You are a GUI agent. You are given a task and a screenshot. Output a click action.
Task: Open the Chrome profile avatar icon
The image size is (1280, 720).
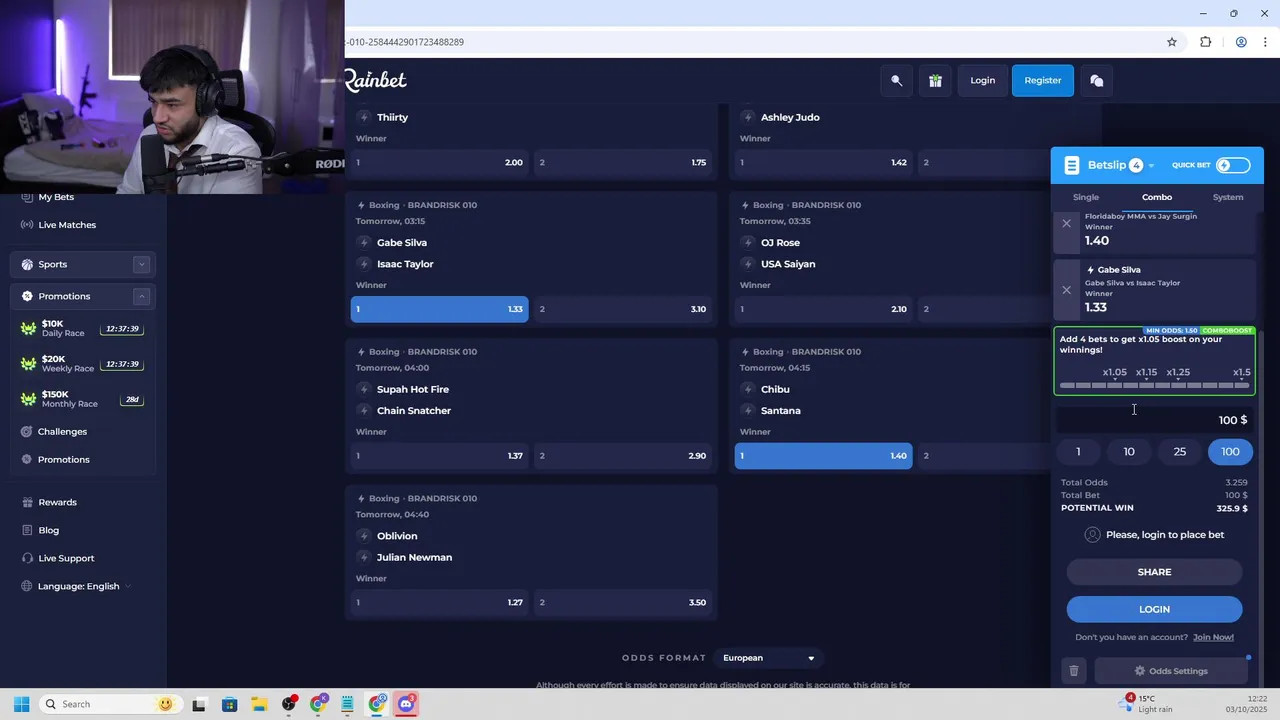click(x=1241, y=42)
